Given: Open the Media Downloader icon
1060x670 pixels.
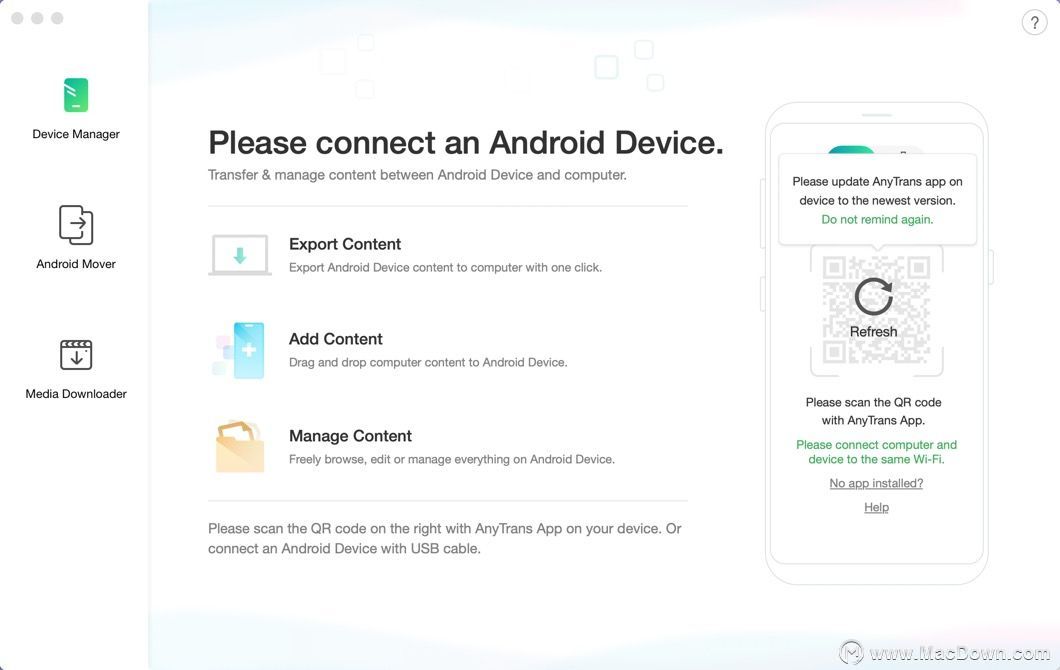Looking at the screenshot, I should (76, 355).
